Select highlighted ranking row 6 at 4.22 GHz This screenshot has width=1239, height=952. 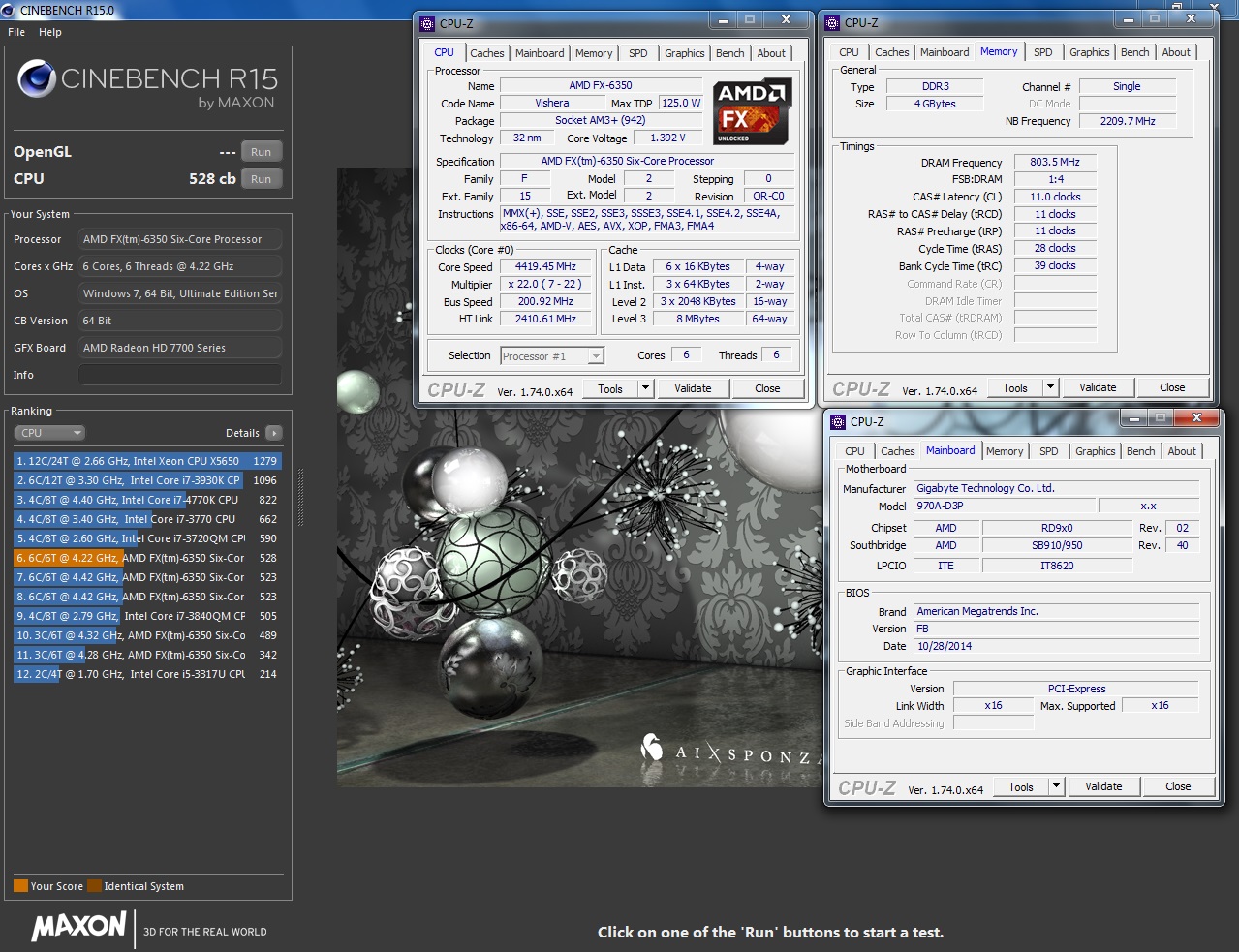[147, 558]
